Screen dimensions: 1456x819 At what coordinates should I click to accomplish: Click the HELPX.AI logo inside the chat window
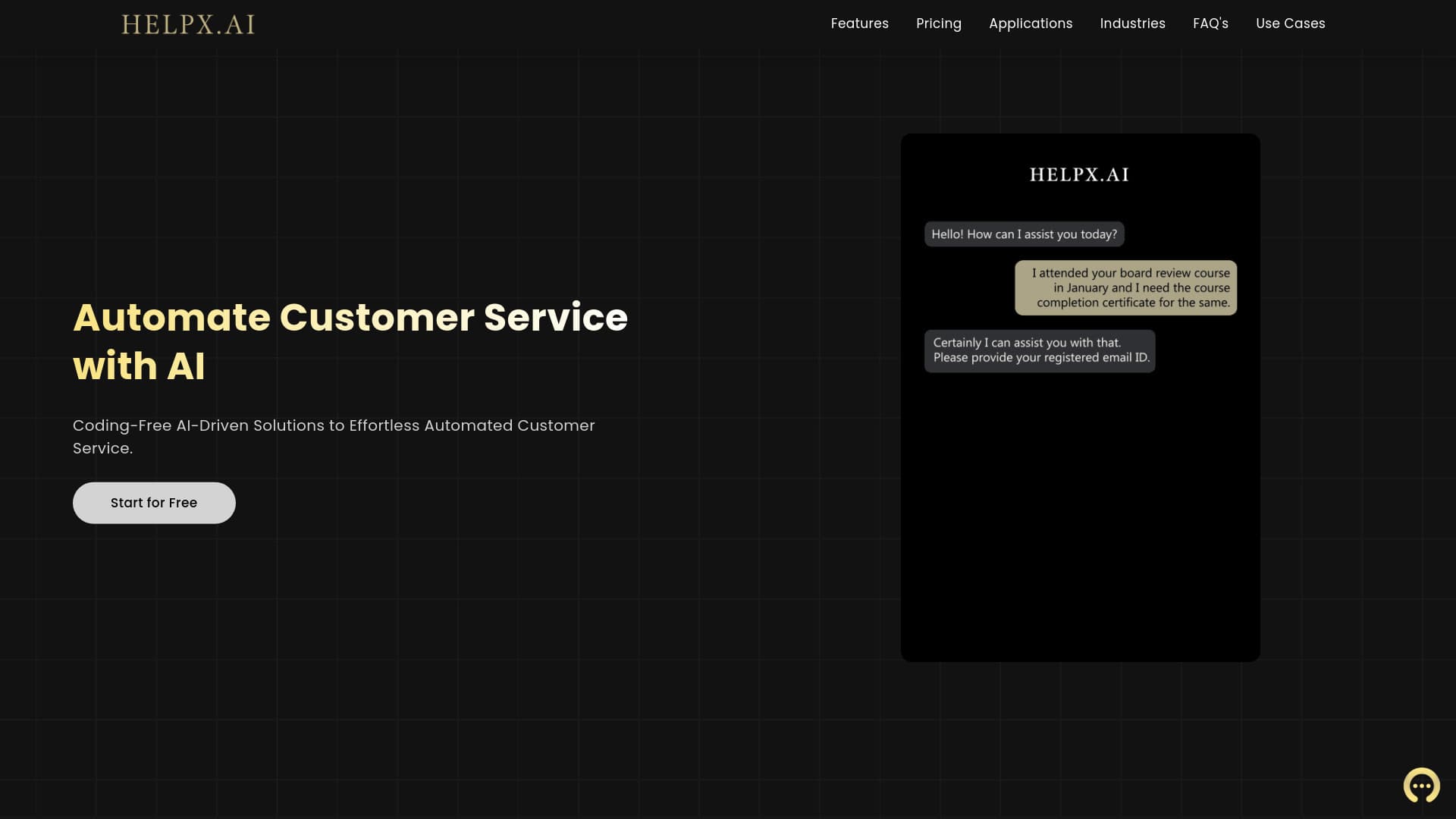tap(1078, 174)
